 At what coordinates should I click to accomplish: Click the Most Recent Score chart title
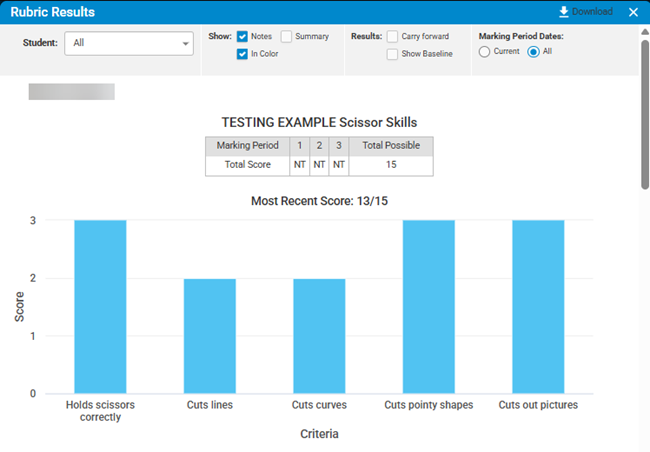[319, 201]
